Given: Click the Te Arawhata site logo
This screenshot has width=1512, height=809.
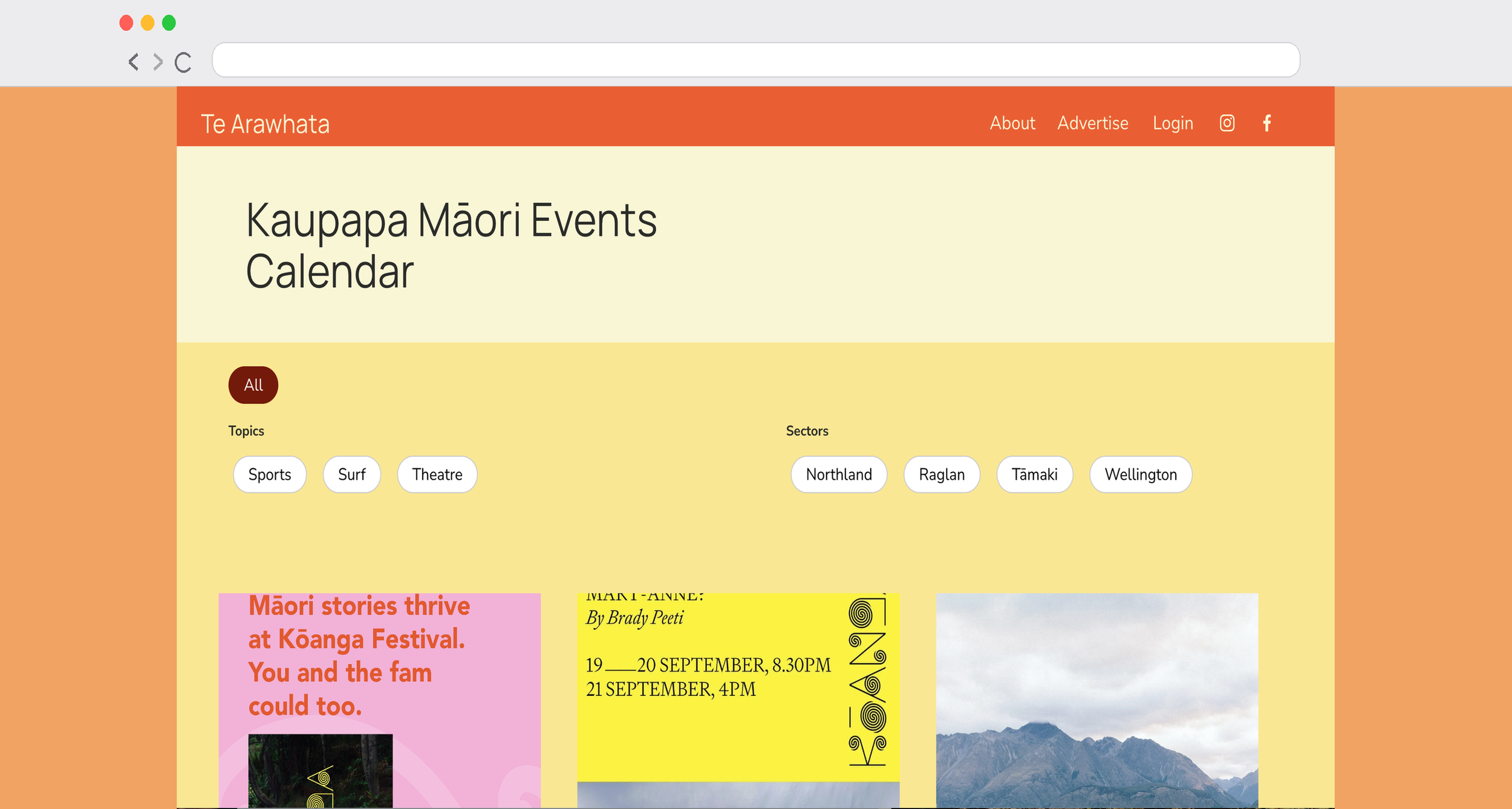Looking at the screenshot, I should coord(266,124).
